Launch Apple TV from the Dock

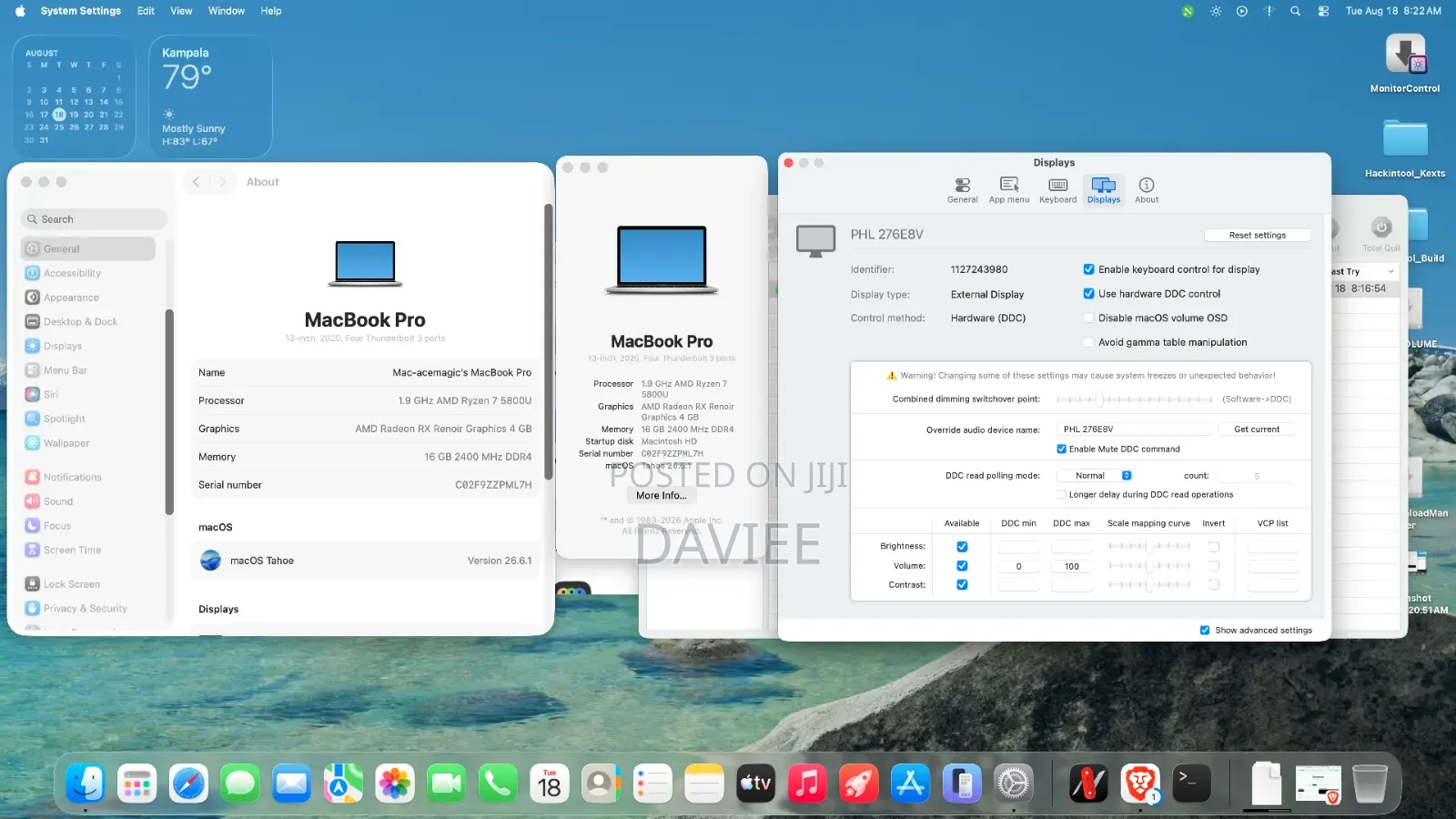pos(755,784)
